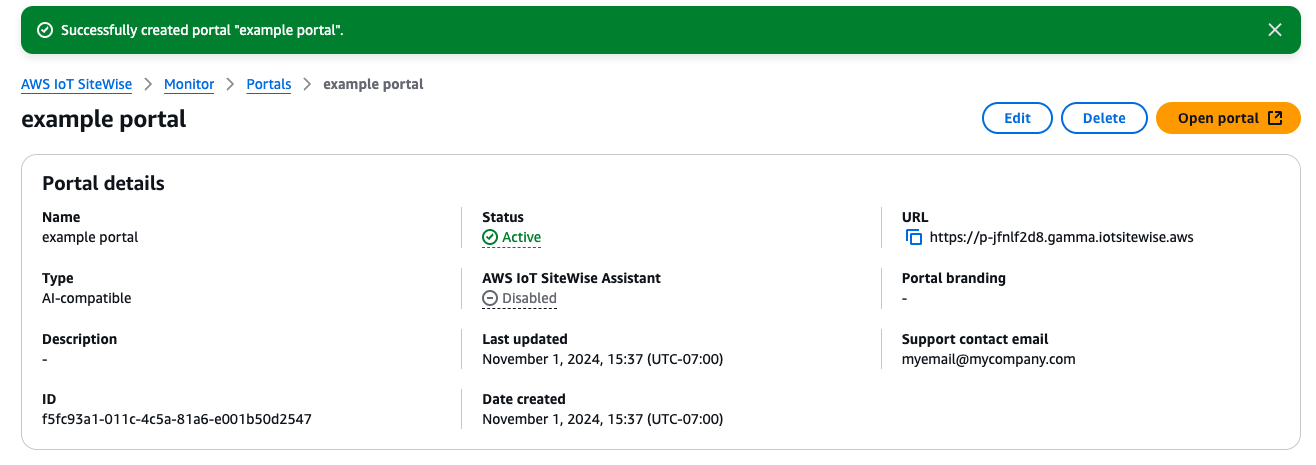Image resolution: width=1316 pixels, height=465 pixels.
Task: Click the green success checkmark icon in banner
Action: coord(44,30)
